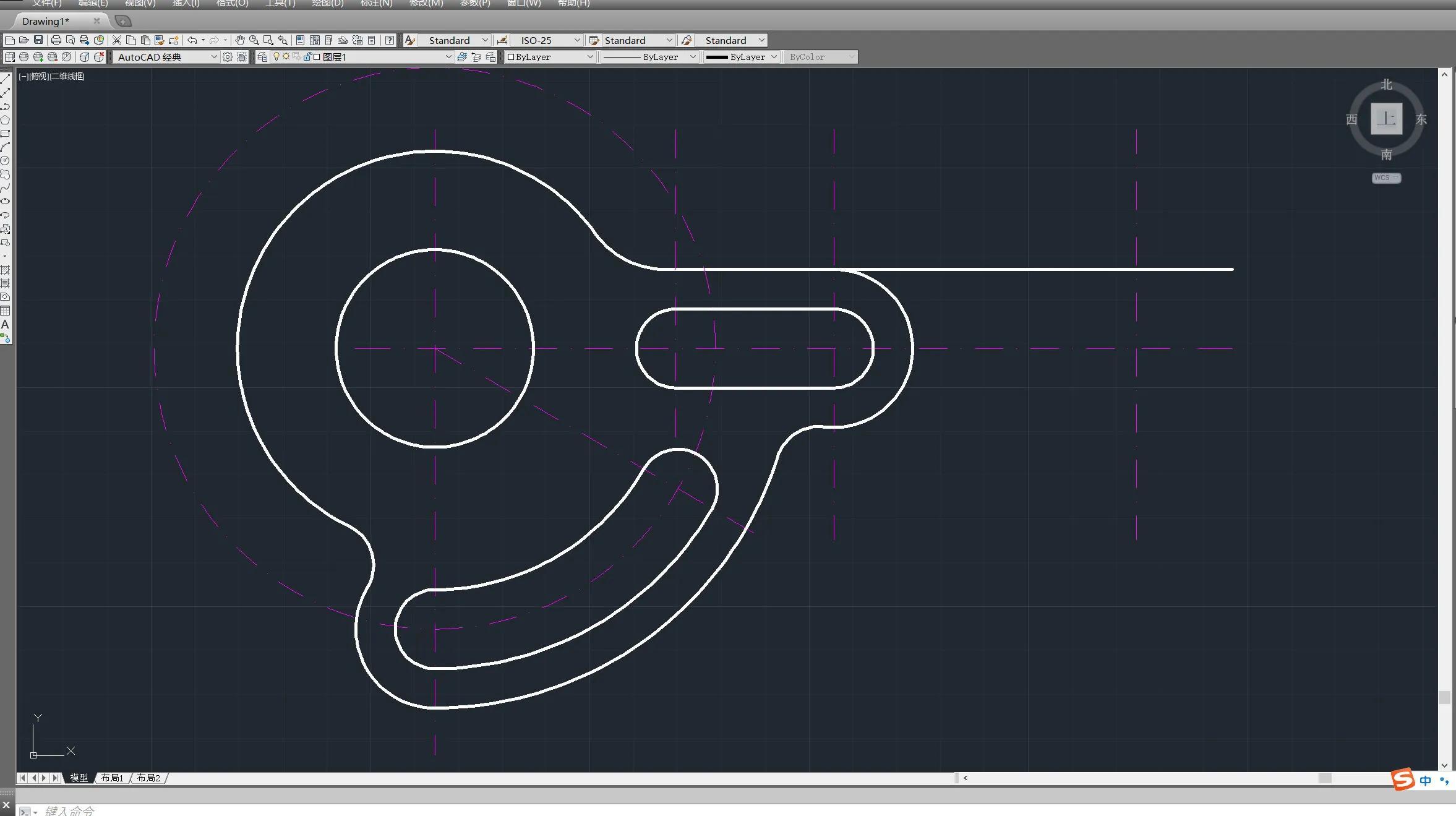Click the 上 face of ViewCube
This screenshot has width=1456, height=816.
pyautogui.click(x=1386, y=119)
